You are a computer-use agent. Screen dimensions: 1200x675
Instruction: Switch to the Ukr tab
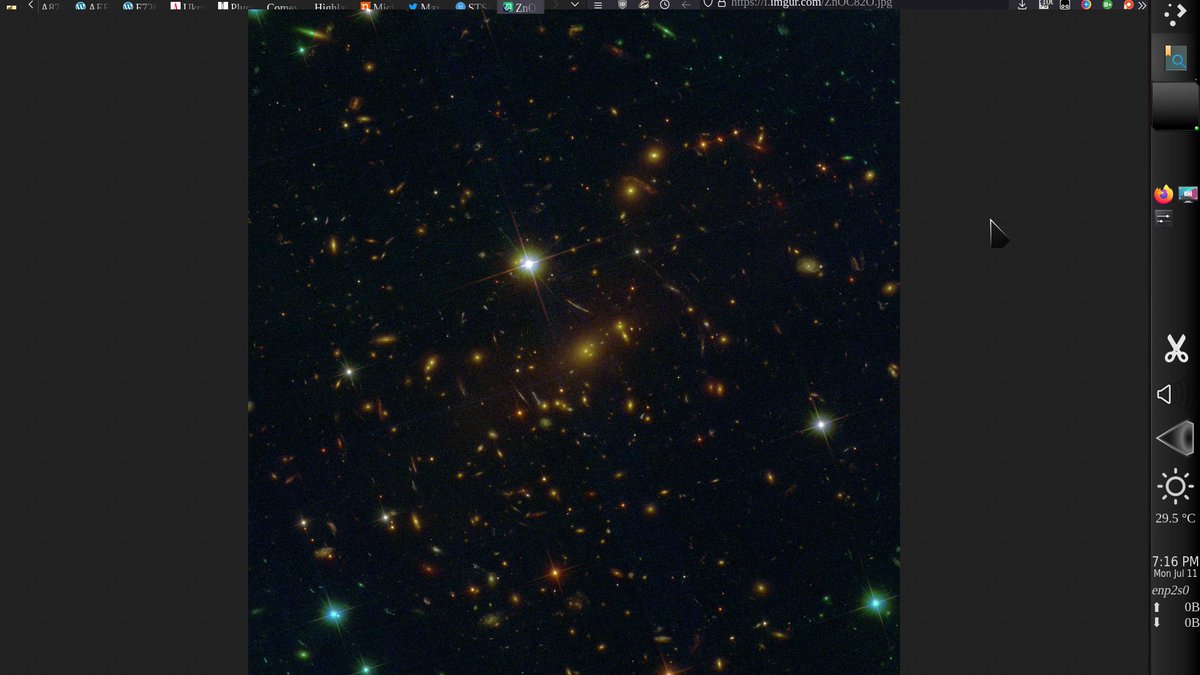point(187,6)
